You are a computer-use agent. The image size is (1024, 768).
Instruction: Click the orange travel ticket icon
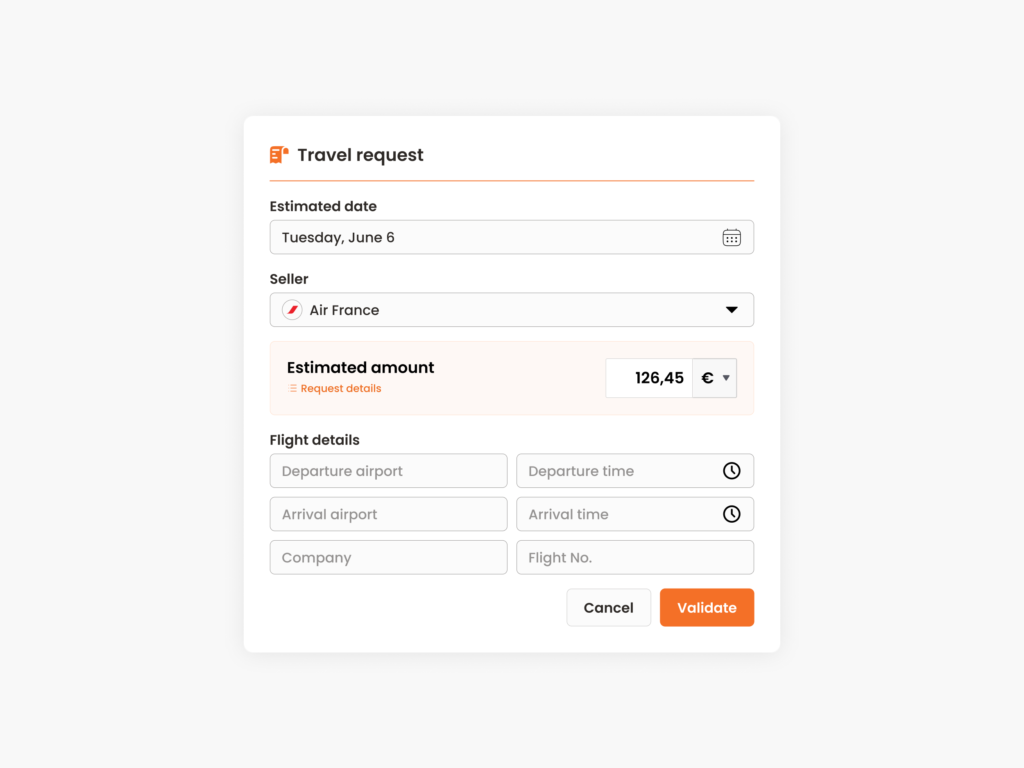click(278, 154)
